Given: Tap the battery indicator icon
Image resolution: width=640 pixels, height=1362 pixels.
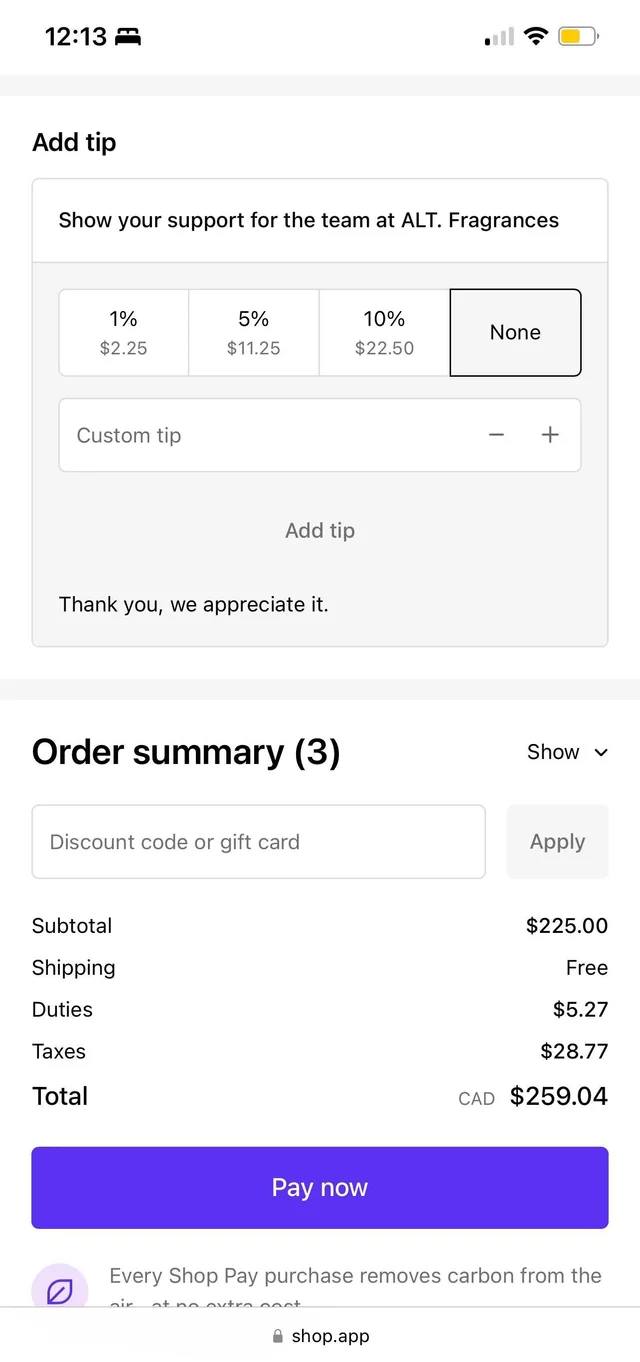Looking at the screenshot, I should [x=577, y=37].
